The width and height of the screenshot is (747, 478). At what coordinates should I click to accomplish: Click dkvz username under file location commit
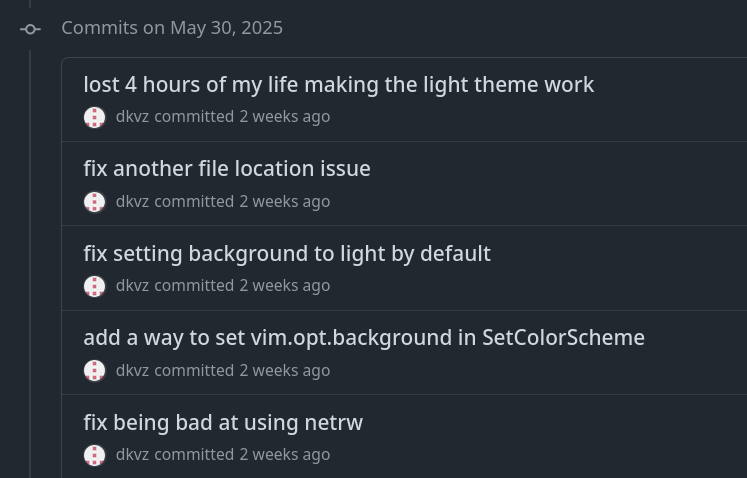(132, 202)
